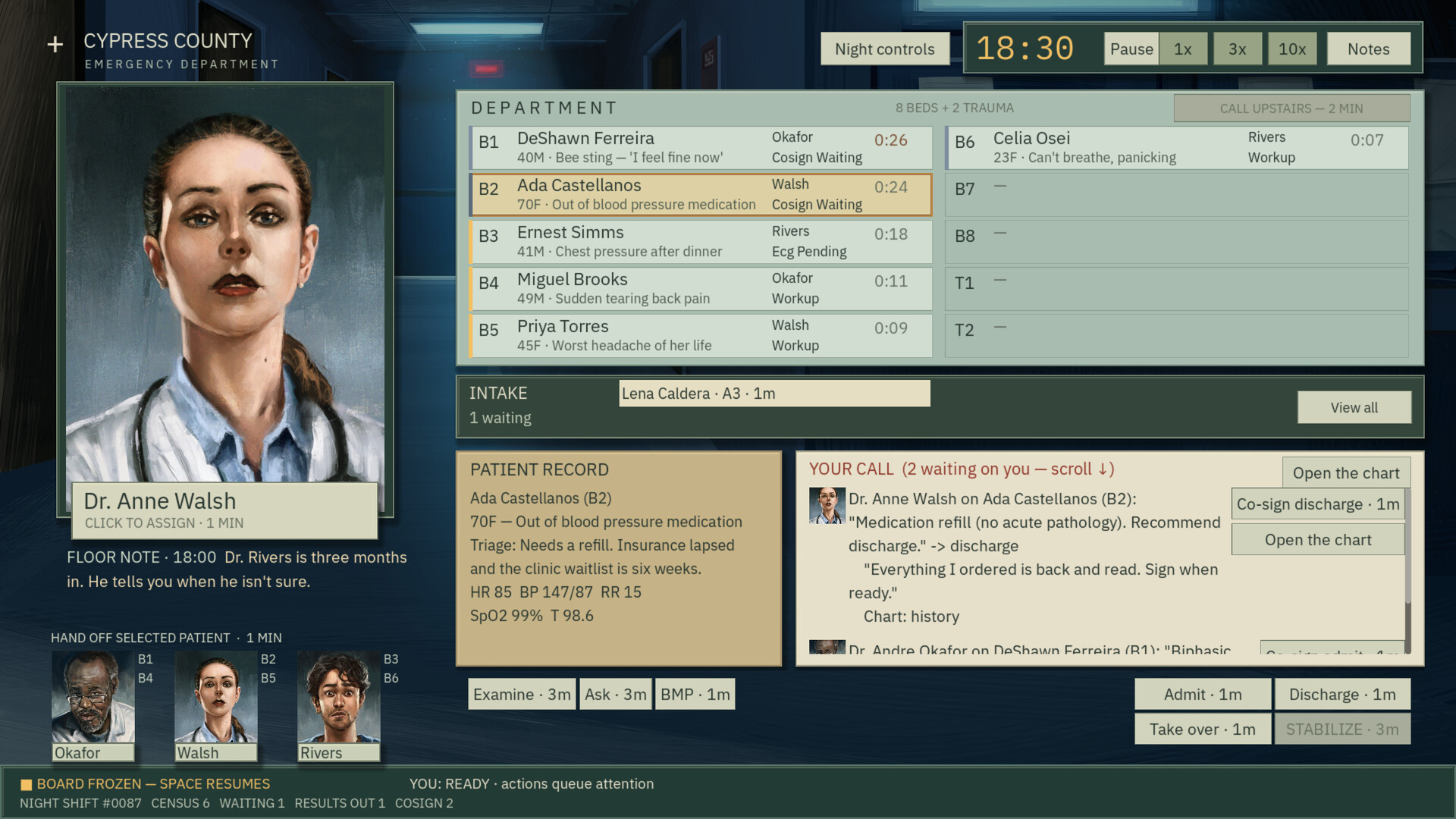1456x819 pixels.
Task: Click the large Dr. Anne Walsh portrait
Action: point(225,284)
